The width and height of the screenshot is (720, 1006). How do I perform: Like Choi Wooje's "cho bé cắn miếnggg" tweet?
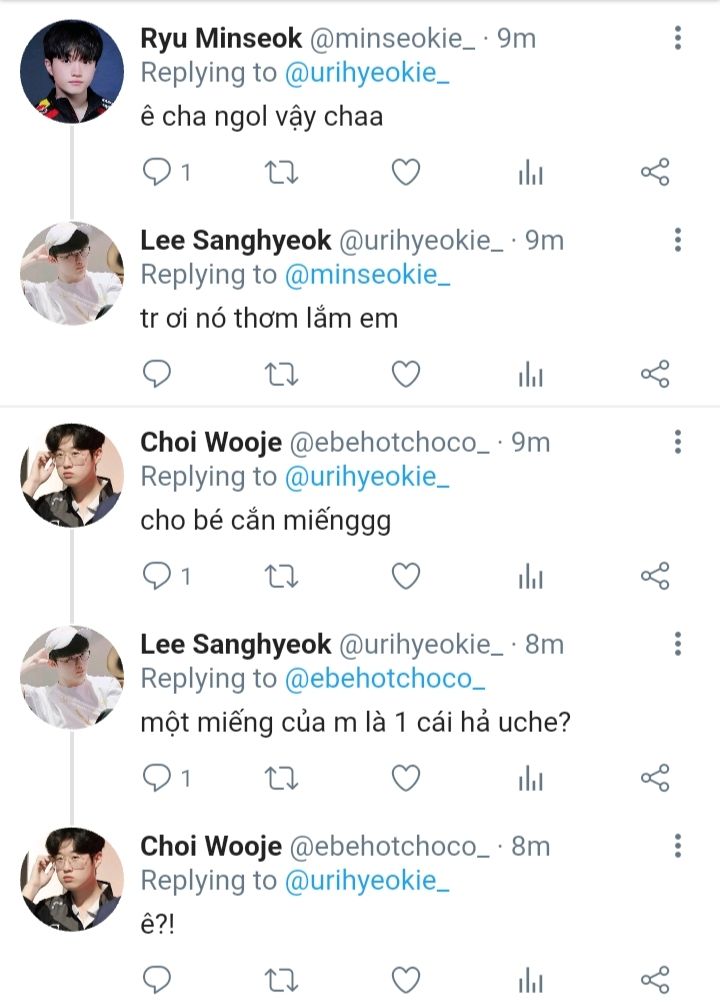click(x=405, y=576)
